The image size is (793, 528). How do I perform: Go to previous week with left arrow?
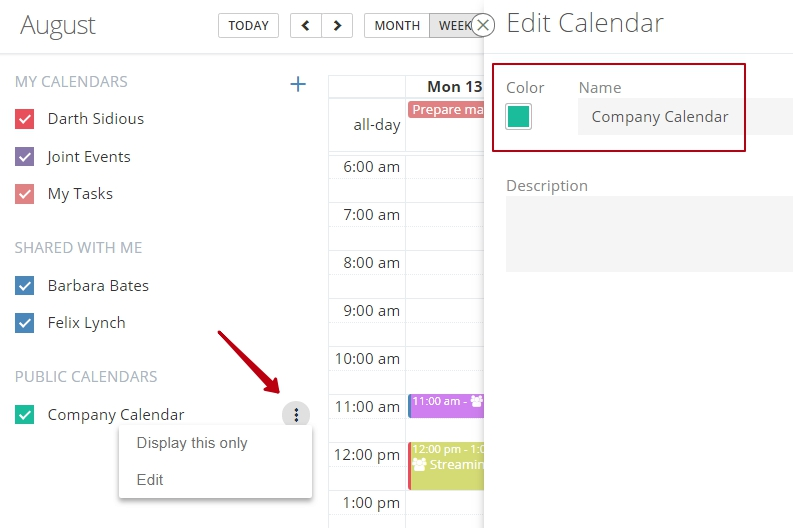pyautogui.click(x=305, y=26)
